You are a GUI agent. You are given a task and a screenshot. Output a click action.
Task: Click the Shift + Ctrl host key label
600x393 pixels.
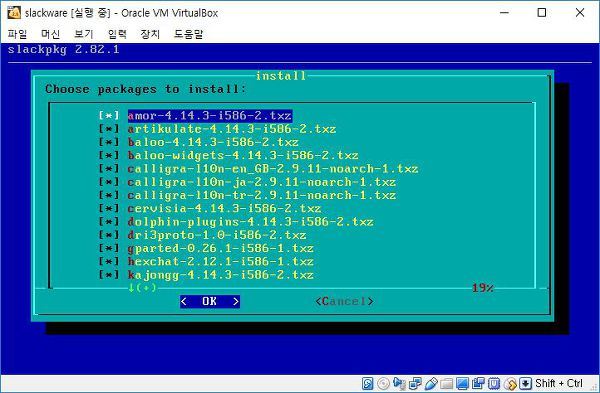tap(559, 383)
